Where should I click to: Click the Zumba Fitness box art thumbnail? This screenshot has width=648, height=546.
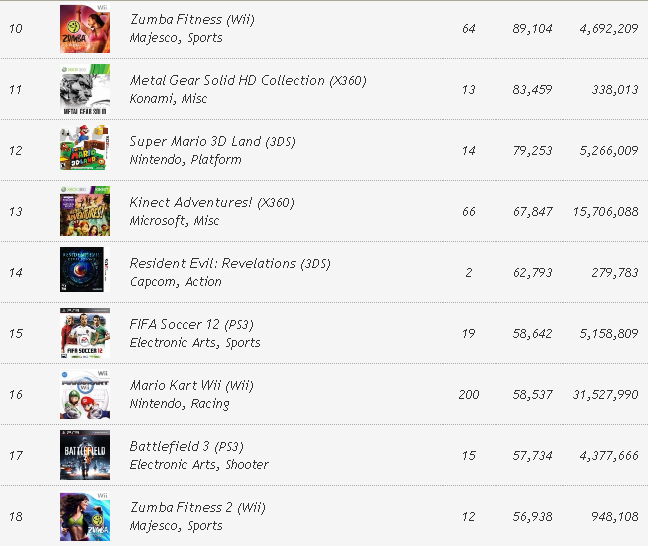tap(84, 29)
